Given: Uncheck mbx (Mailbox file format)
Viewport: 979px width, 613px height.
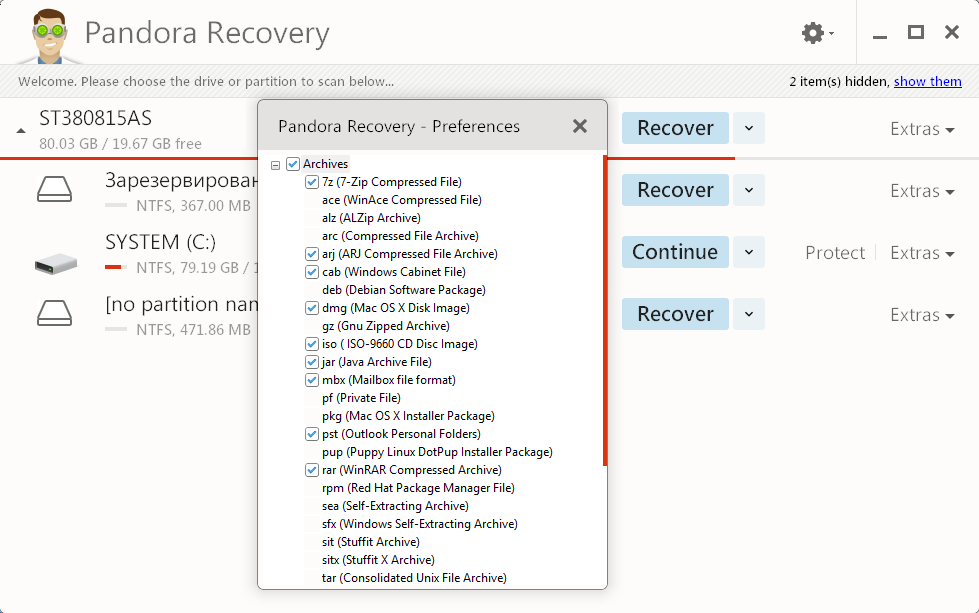Looking at the screenshot, I should click(312, 380).
